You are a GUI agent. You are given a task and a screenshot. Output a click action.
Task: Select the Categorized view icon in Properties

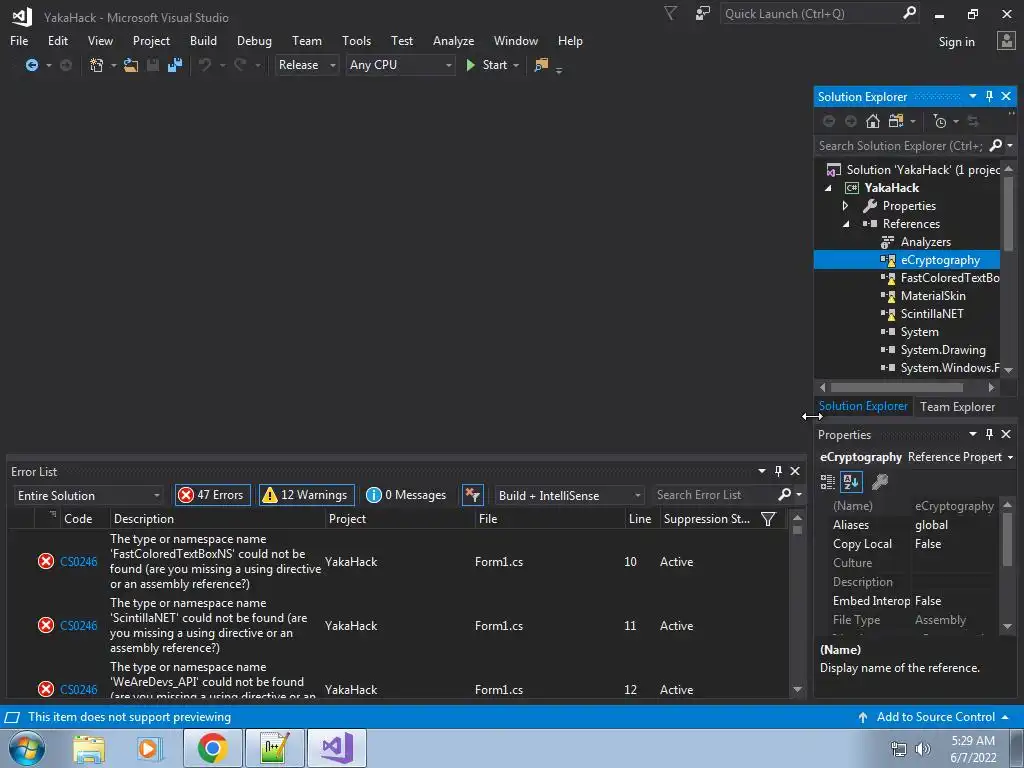coord(827,482)
